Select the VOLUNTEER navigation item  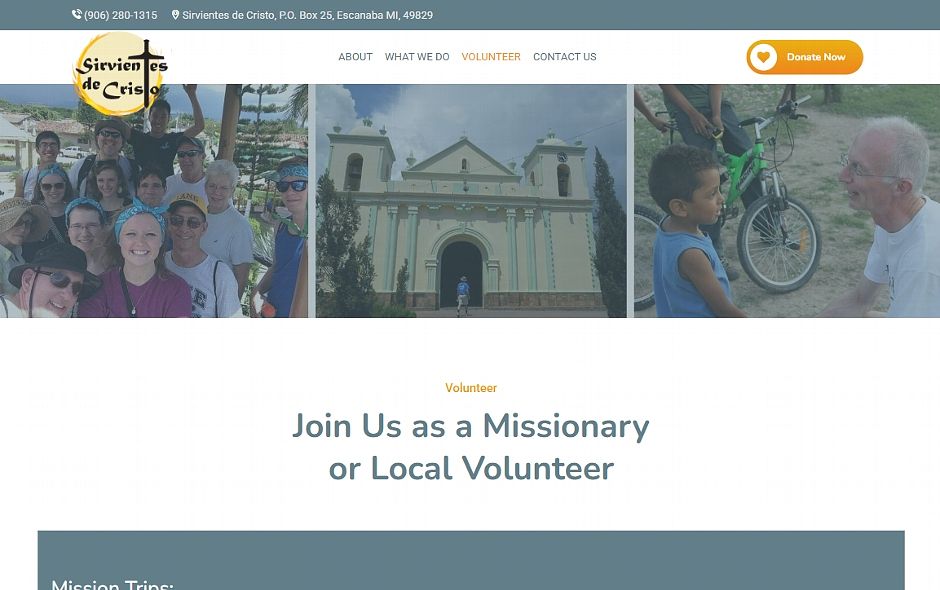click(490, 57)
